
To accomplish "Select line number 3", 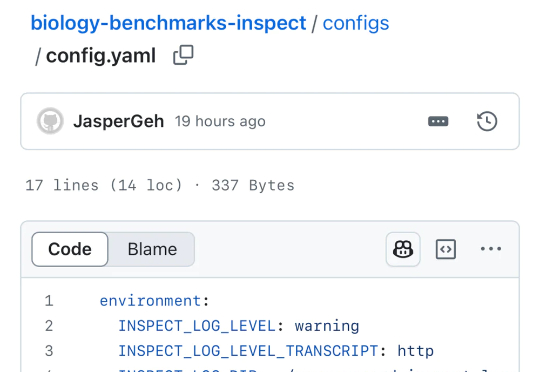I will 49,351.
